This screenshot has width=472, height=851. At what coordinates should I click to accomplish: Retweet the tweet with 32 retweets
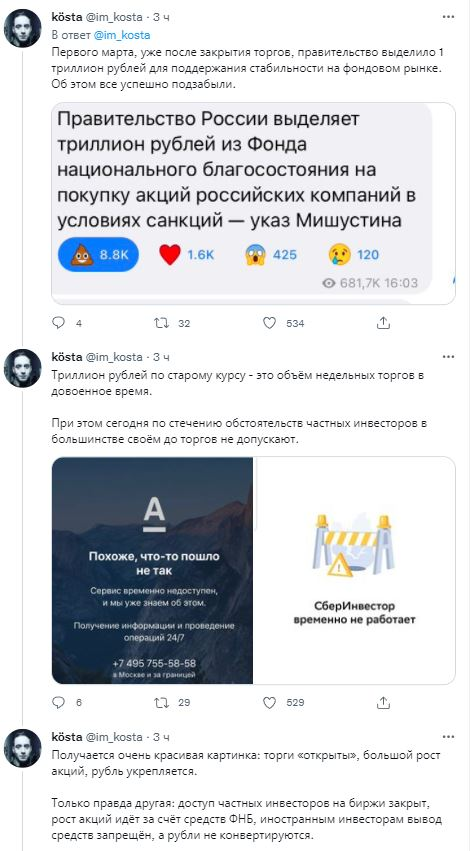tap(161, 323)
